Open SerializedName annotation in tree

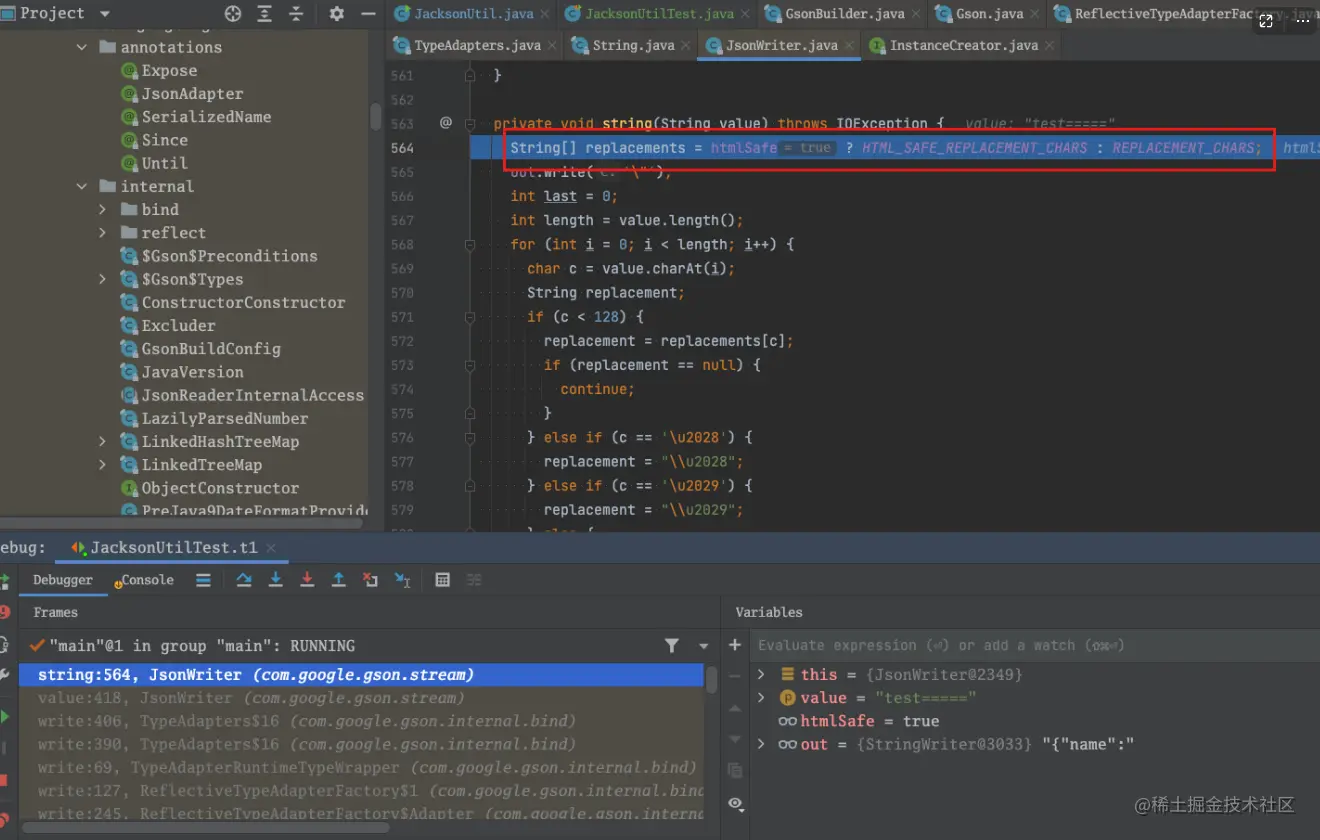[195, 116]
